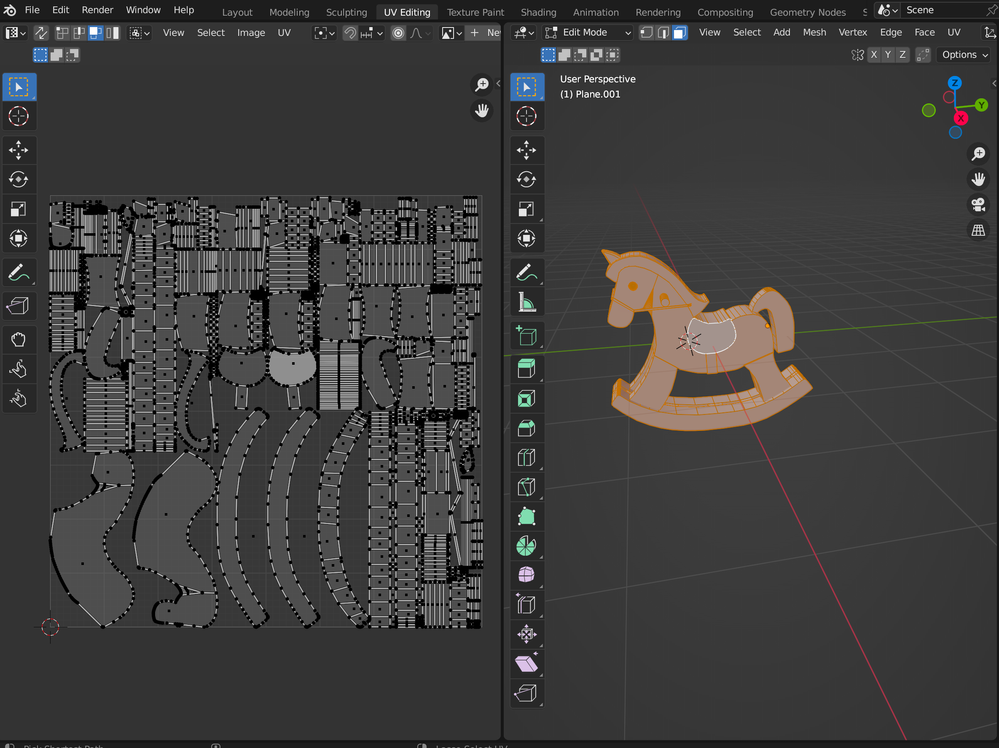This screenshot has width=999, height=748.
Task: Choose the UV Grab sculpt tool
Action: (19, 340)
